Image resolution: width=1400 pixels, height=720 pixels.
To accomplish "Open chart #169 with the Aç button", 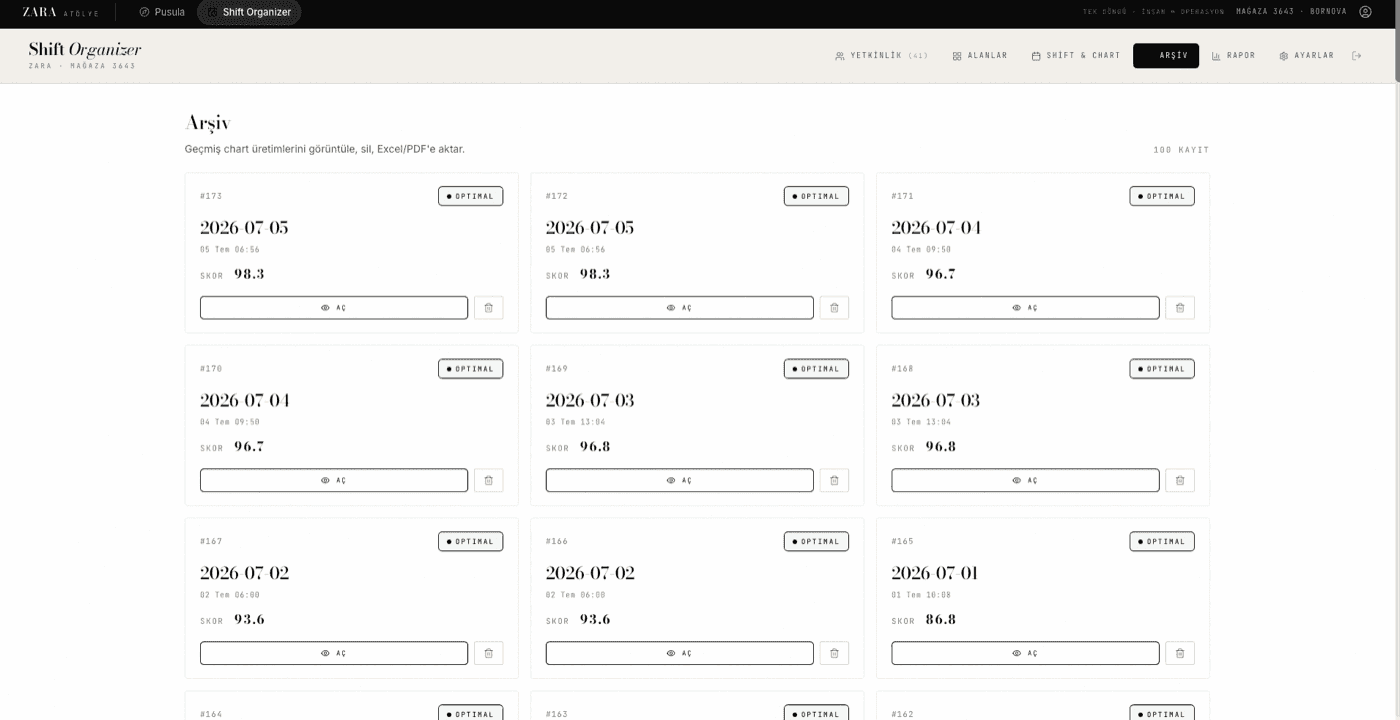I will pyautogui.click(x=680, y=481).
